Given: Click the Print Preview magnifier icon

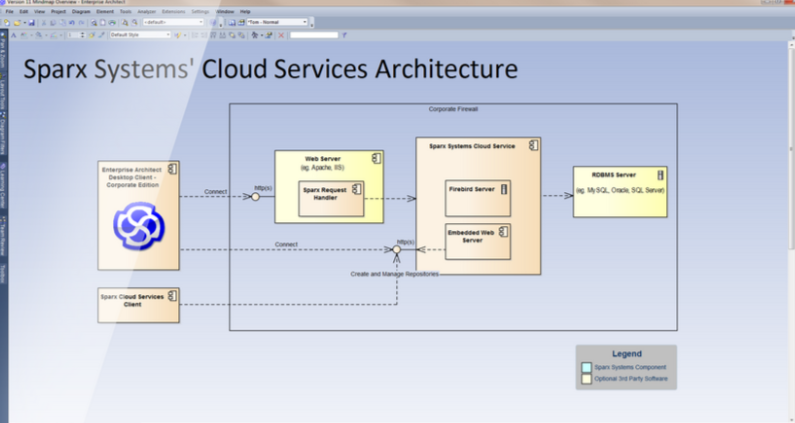Looking at the screenshot, I should click(x=94, y=22).
